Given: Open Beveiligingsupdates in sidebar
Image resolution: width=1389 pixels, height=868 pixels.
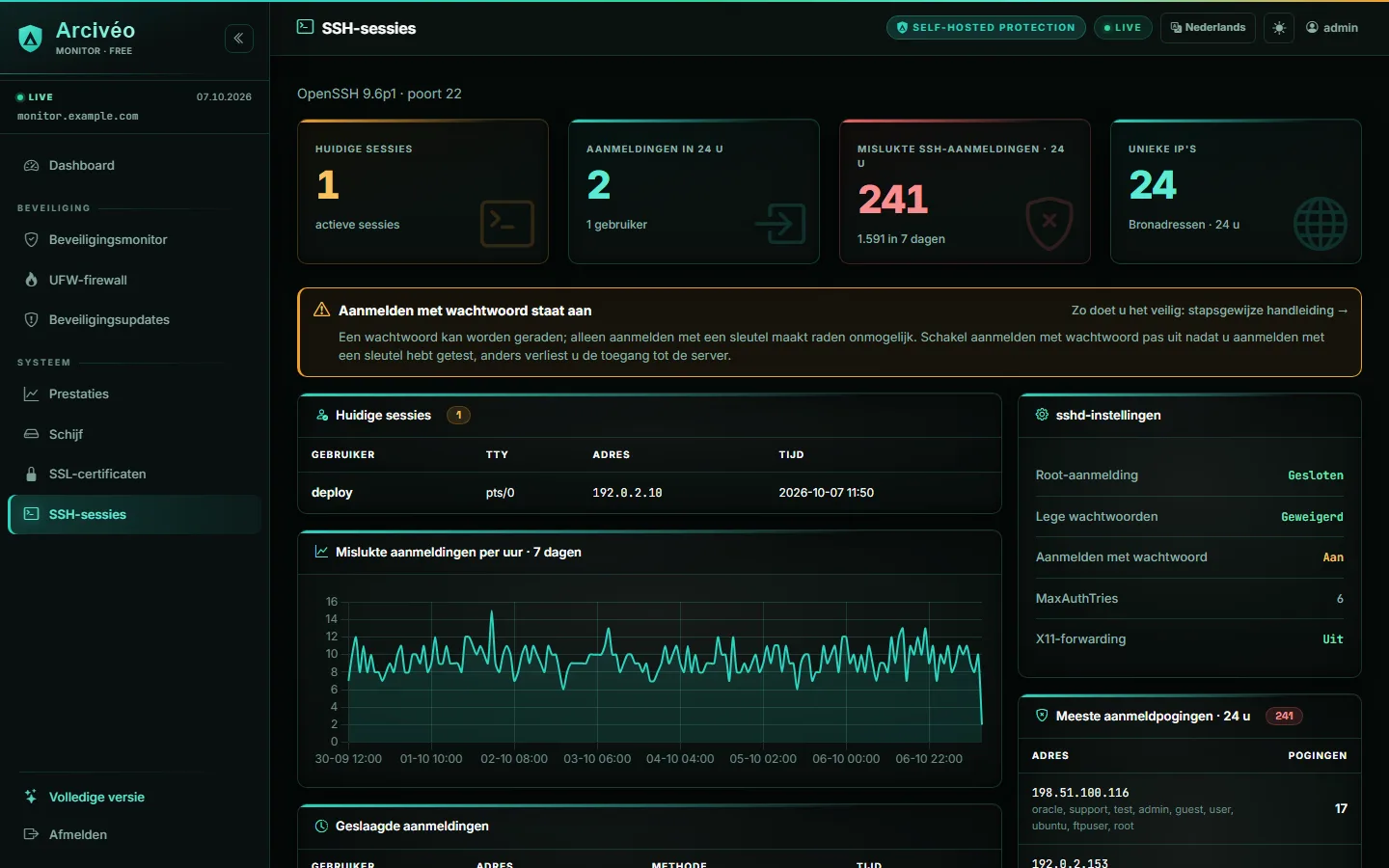Looking at the screenshot, I should 135,320.
